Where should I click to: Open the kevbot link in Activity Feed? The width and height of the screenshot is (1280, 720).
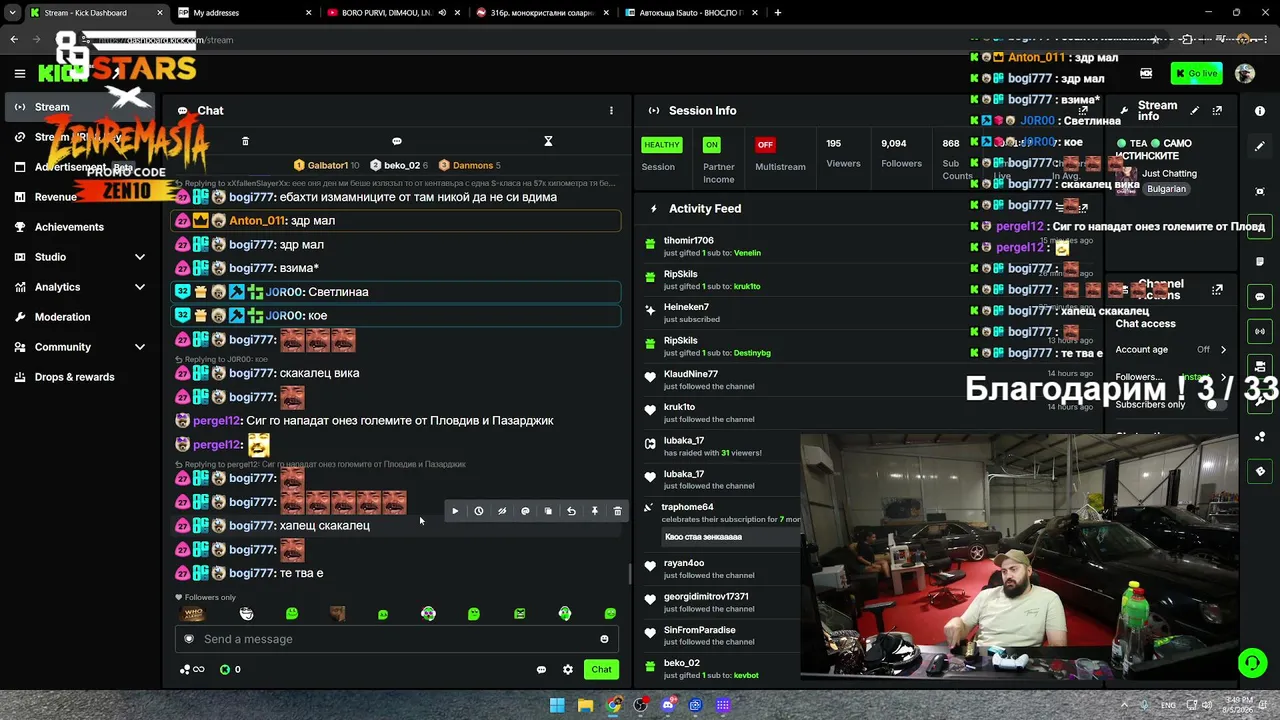pyautogui.click(x=746, y=676)
